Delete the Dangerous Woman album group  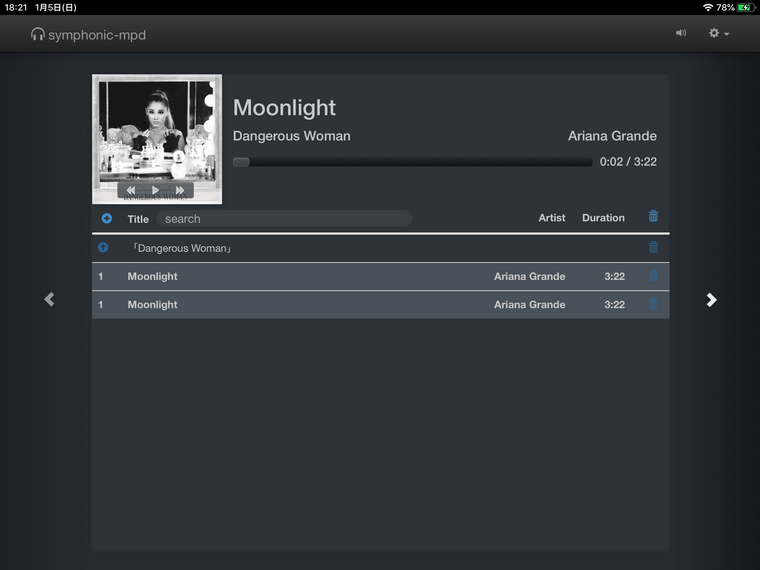tap(653, 247)
